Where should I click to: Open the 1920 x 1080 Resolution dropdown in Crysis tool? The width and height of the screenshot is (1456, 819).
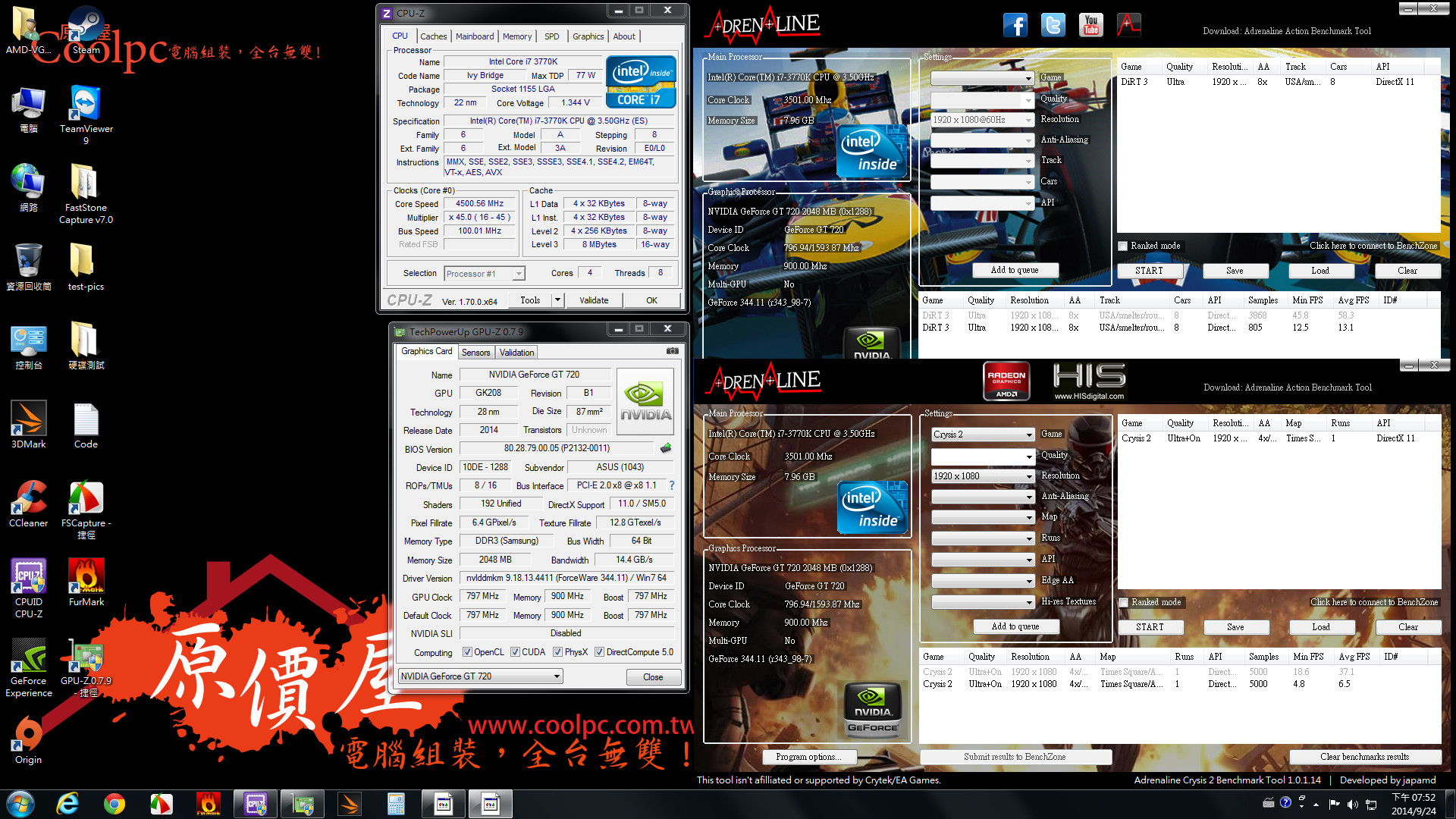coord(983,476)
